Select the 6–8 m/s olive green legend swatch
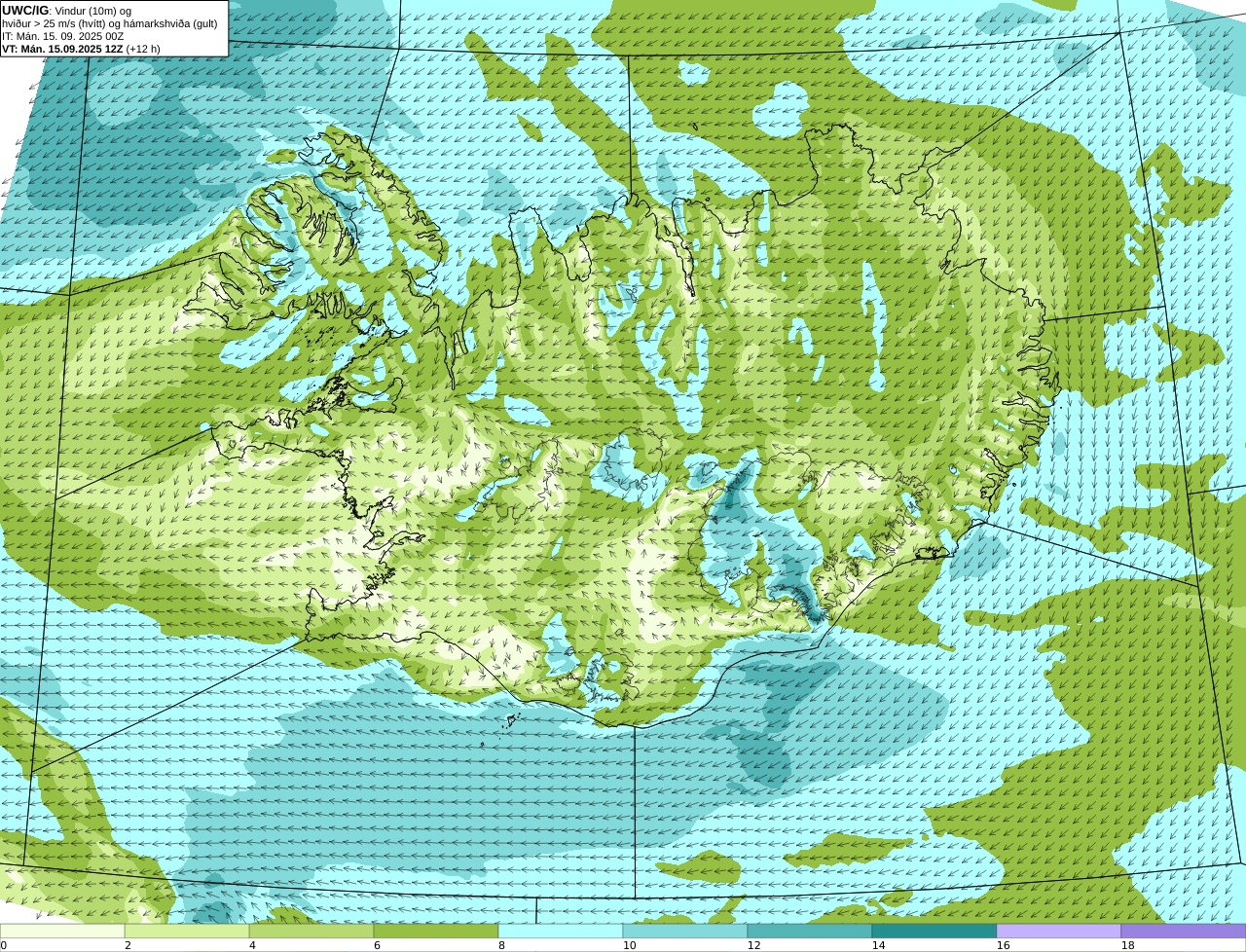This screenshot has height=952, width=1246. (436, 932)
